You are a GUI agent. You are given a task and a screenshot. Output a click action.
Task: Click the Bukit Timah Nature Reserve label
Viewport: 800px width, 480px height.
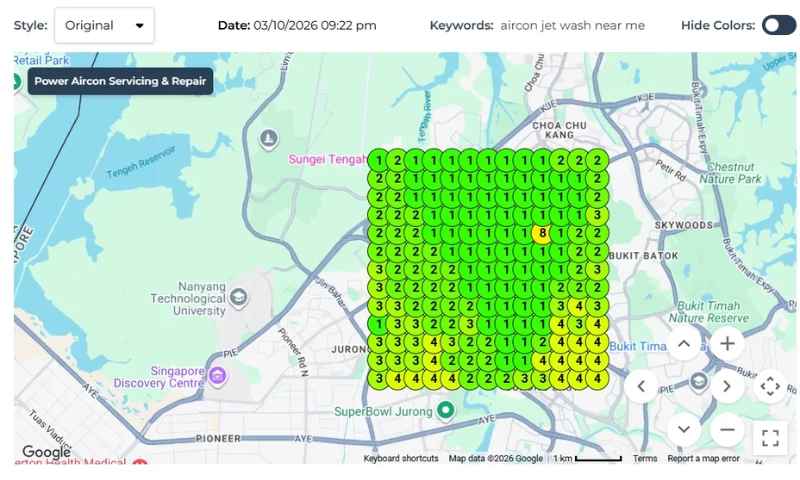tap(709, 312)
